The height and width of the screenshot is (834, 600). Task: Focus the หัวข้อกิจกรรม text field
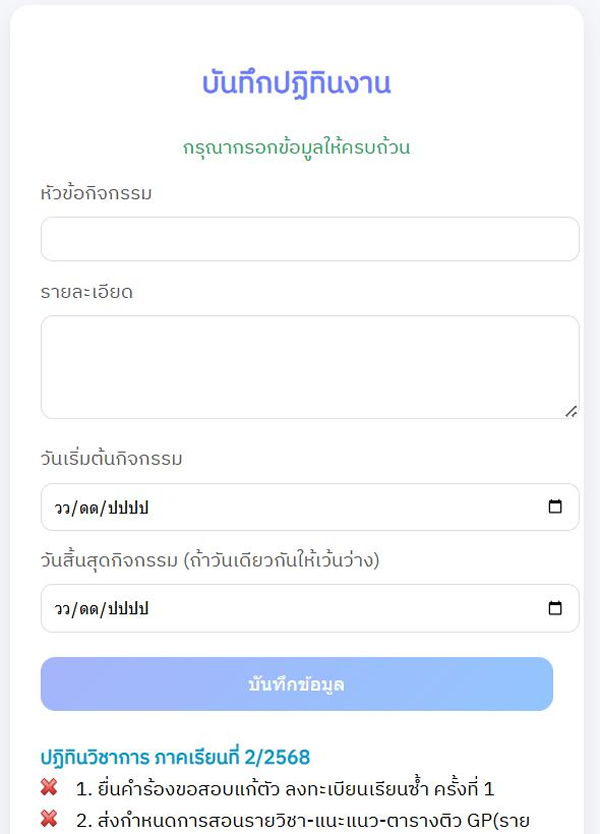pyautogui.click(x=310, y=239)
